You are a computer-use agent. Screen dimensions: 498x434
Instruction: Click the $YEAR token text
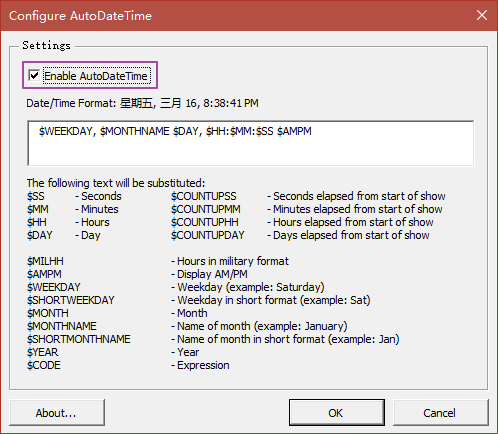(42, 352)
